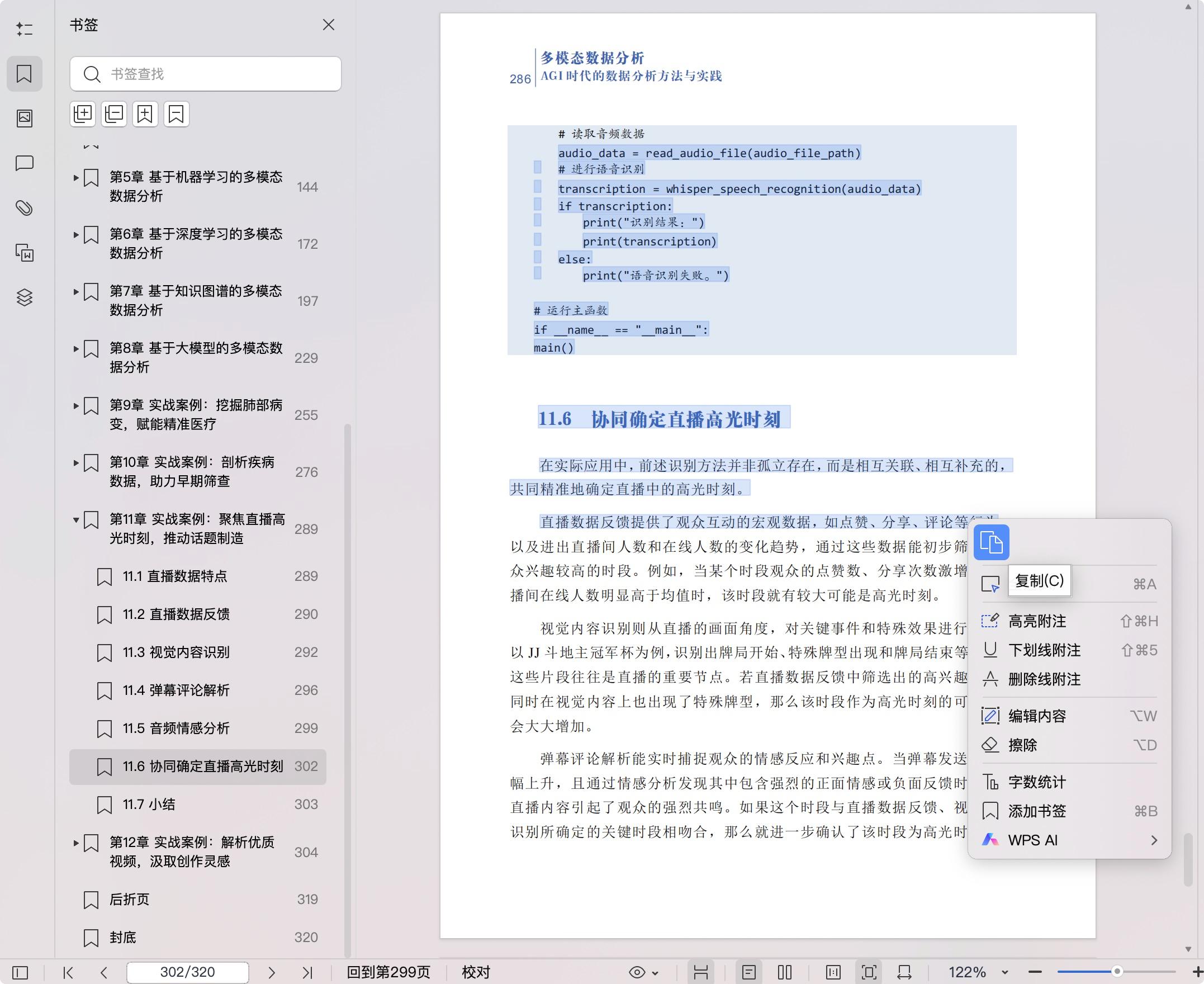Jump to bookmark 11.1 直播数据特点
Screen dimensions: 1204x984
(x=198, y=576)
